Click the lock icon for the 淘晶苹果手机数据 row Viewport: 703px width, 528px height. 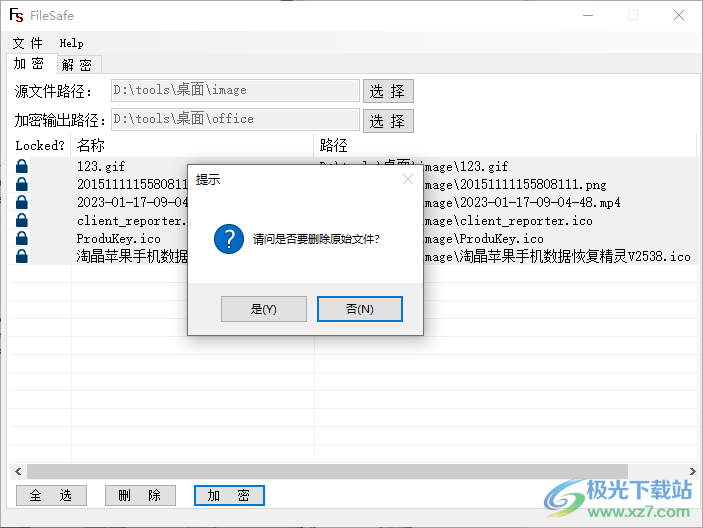point(22,256)
